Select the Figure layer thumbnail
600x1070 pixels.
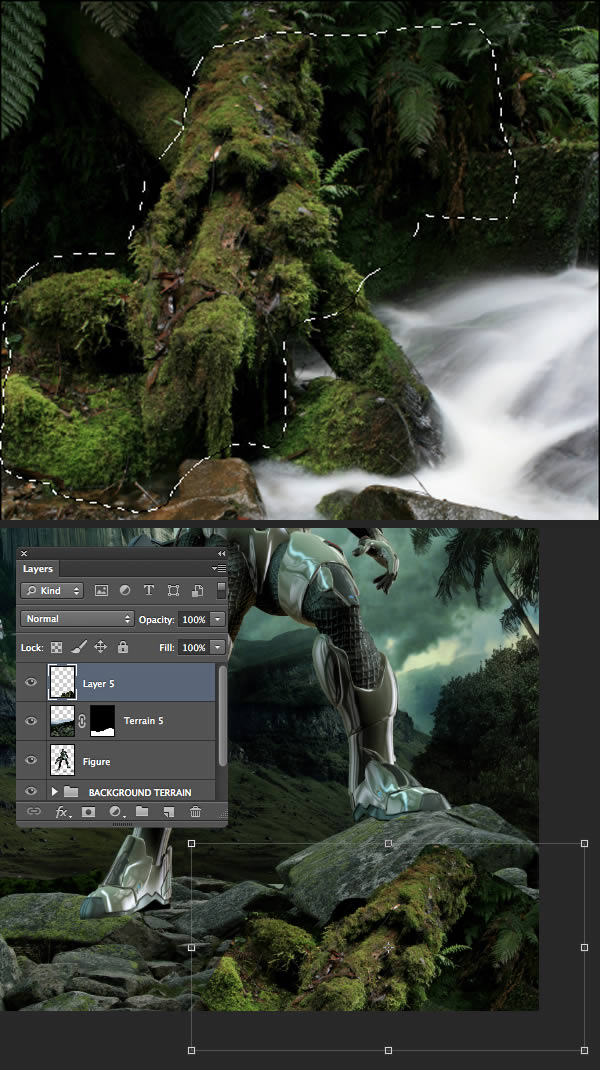[x=62, y=760]
